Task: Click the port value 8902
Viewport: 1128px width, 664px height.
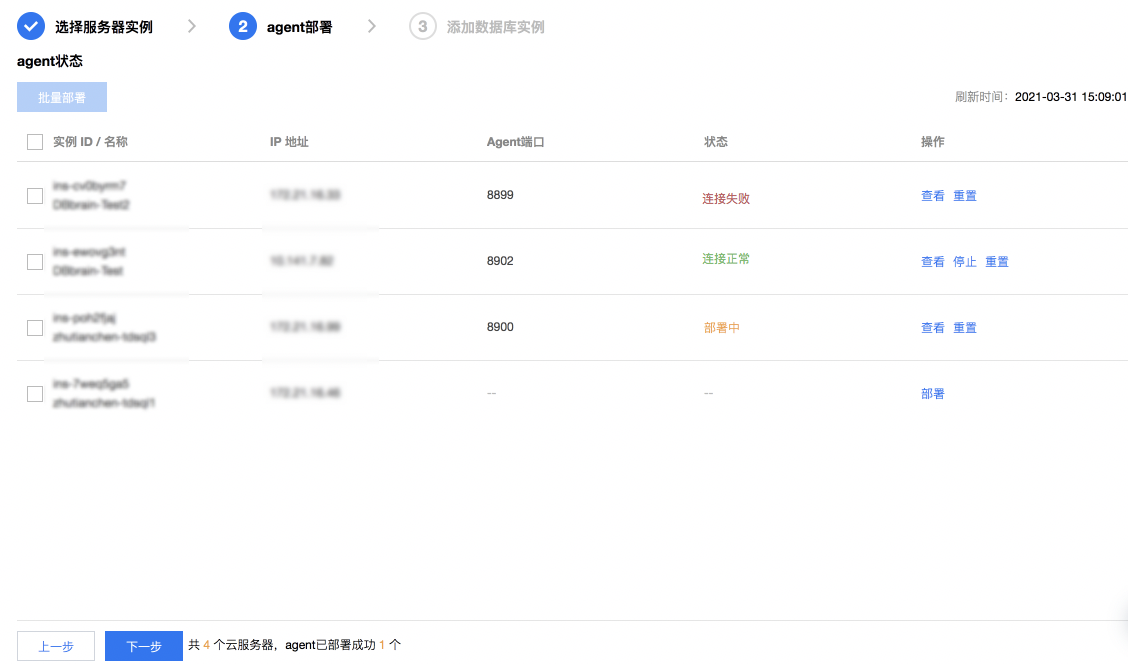Action: pos(500,261)
